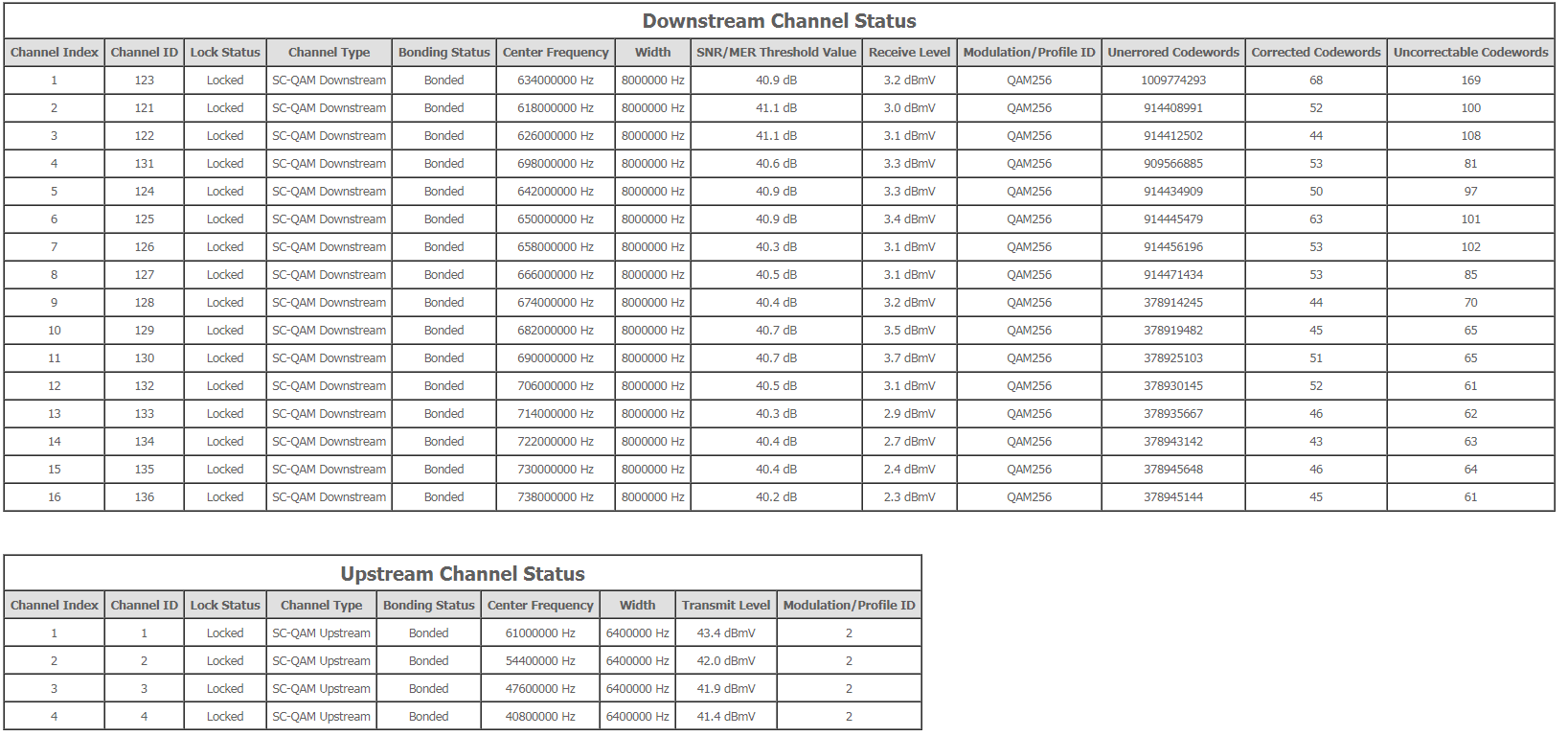Click the 909566885 unerrored codewords value
The image size is (1568, 736).
coord(1172,164)
